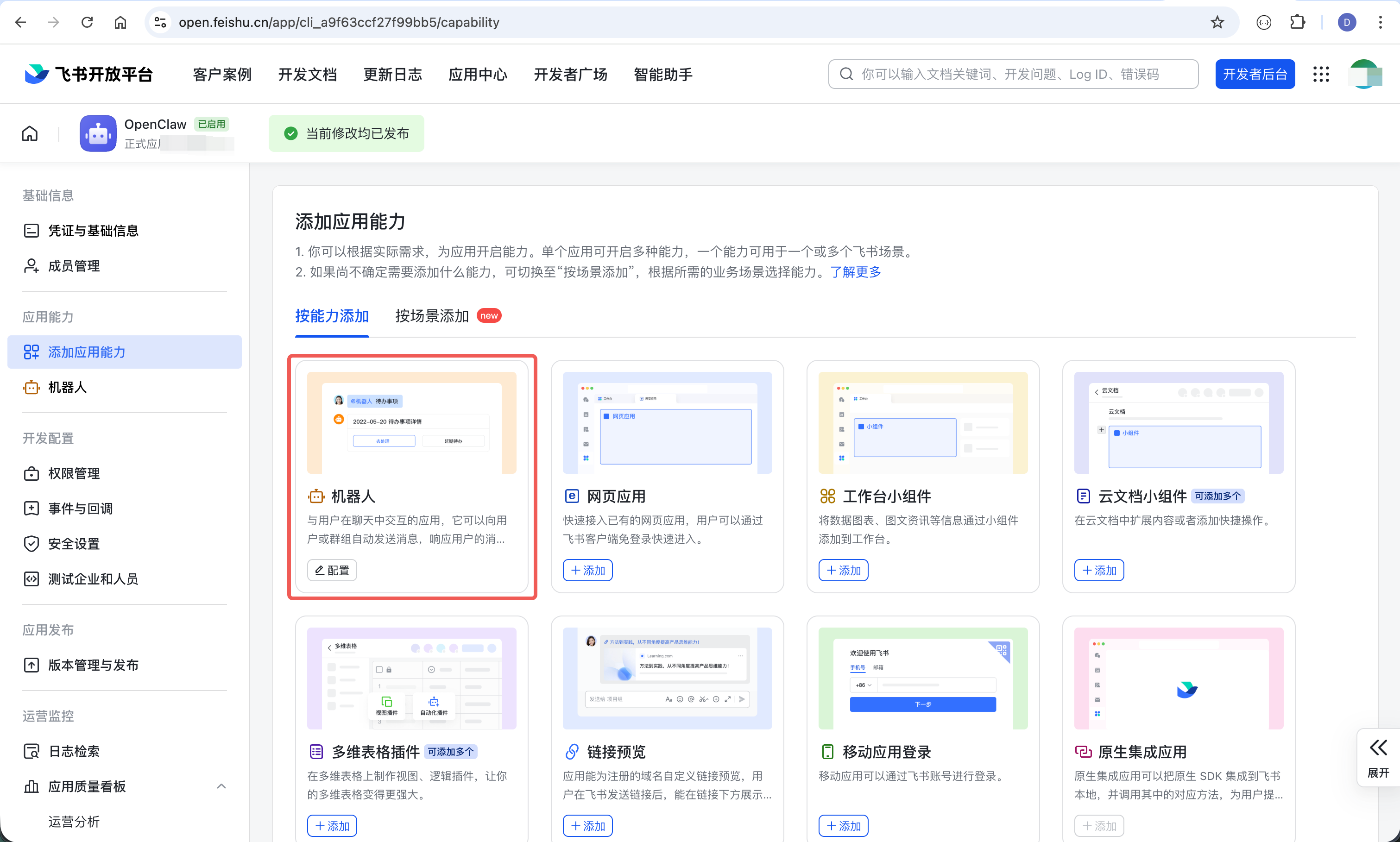Open 安全设置 in sidebar

coord(124,544)
